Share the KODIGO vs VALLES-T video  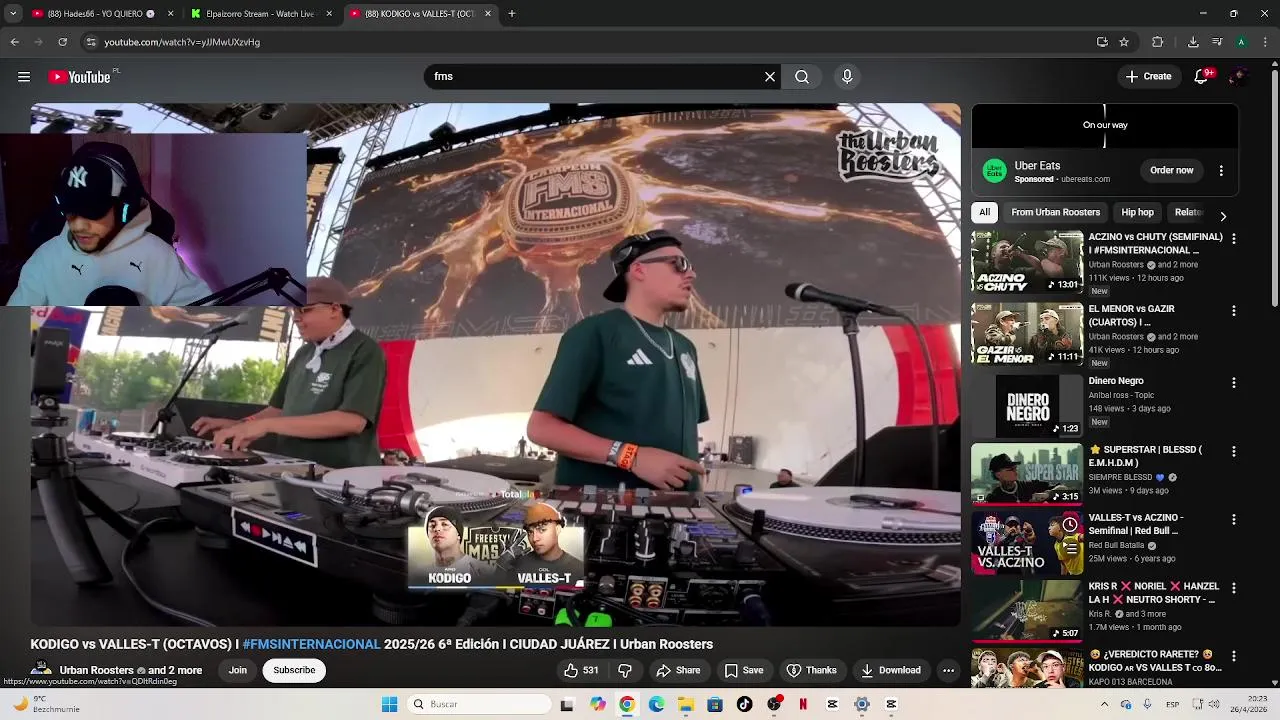tap(678, 670)
